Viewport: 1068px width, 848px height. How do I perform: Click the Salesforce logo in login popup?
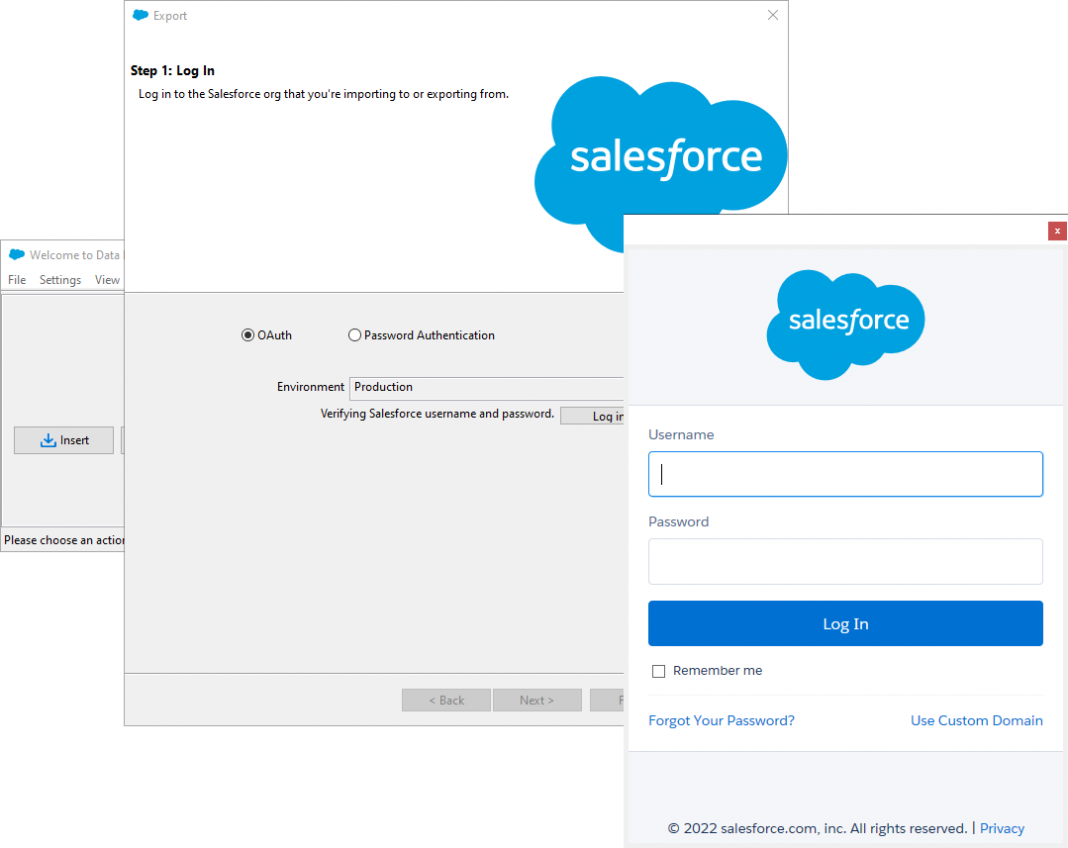coord(846,323)
